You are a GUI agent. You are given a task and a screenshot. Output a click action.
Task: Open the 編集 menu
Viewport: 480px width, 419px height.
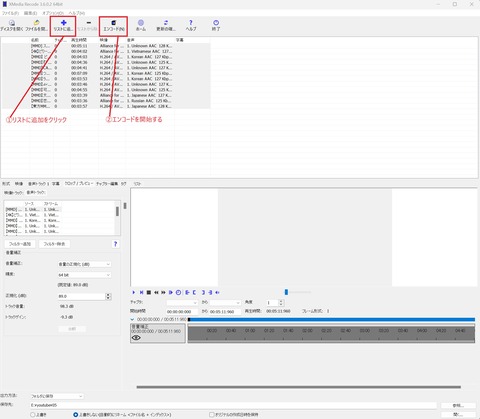(x=30, y=13)
